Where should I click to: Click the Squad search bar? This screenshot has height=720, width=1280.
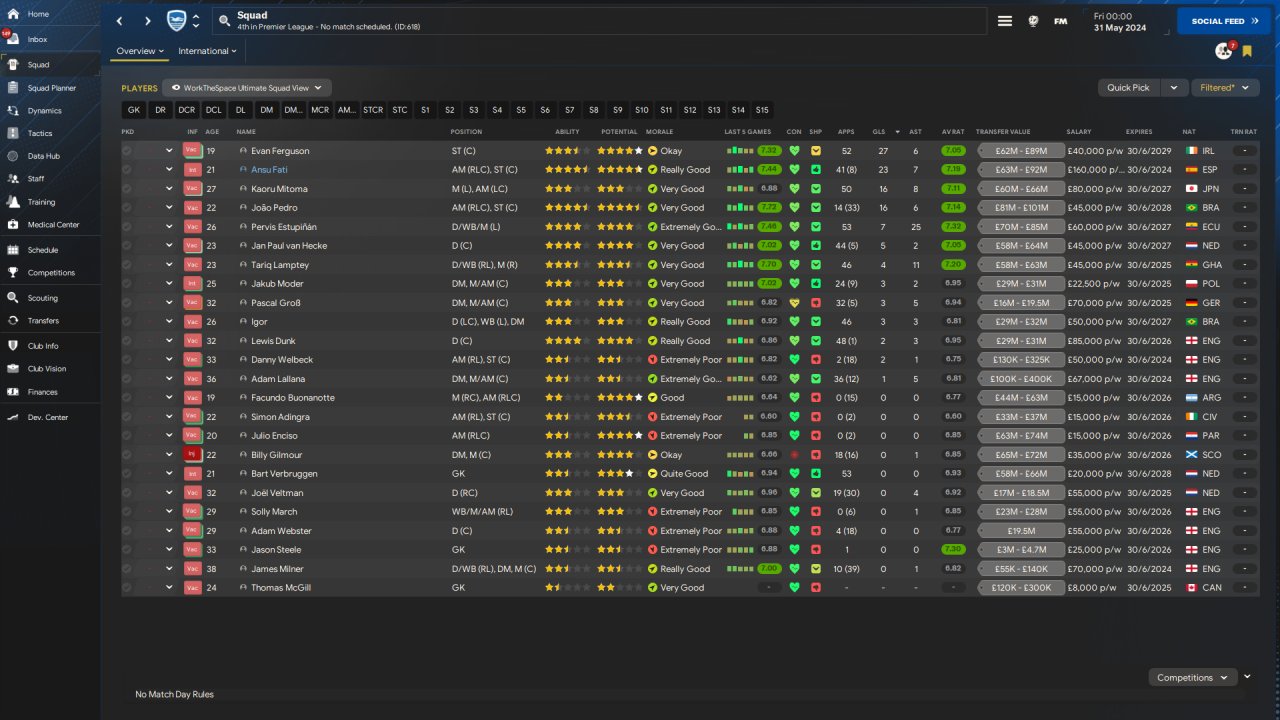point(599,21)
